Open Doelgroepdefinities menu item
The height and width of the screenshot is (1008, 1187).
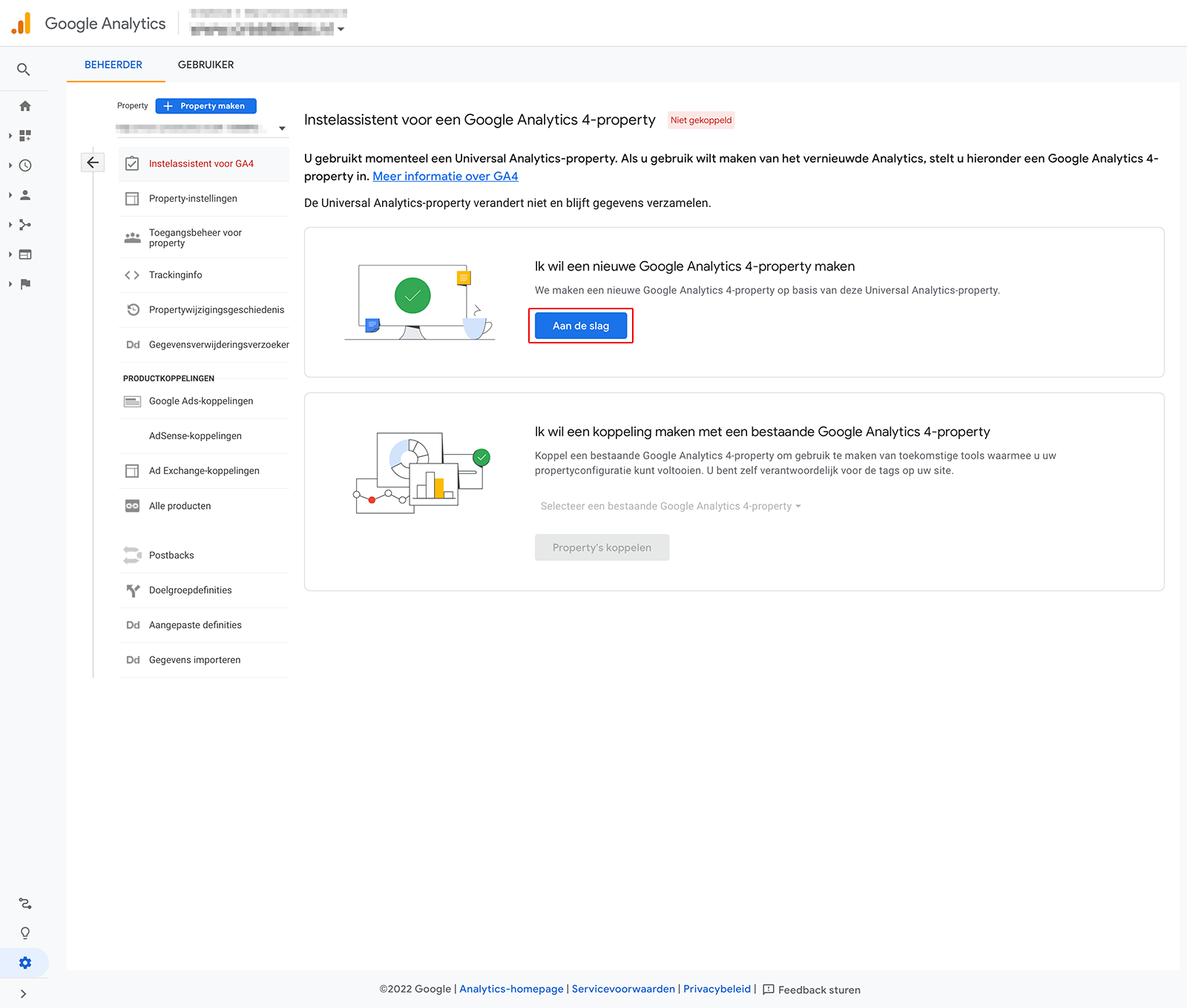point(204,590)
